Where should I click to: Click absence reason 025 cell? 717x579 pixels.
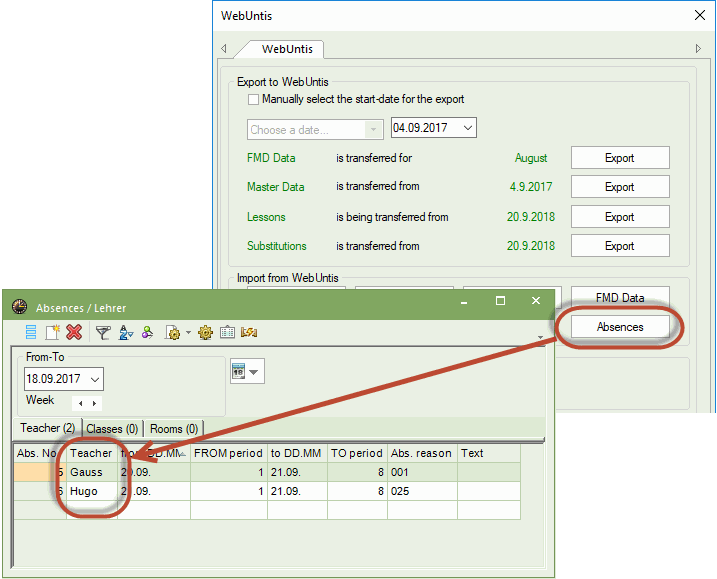point(422,491)
